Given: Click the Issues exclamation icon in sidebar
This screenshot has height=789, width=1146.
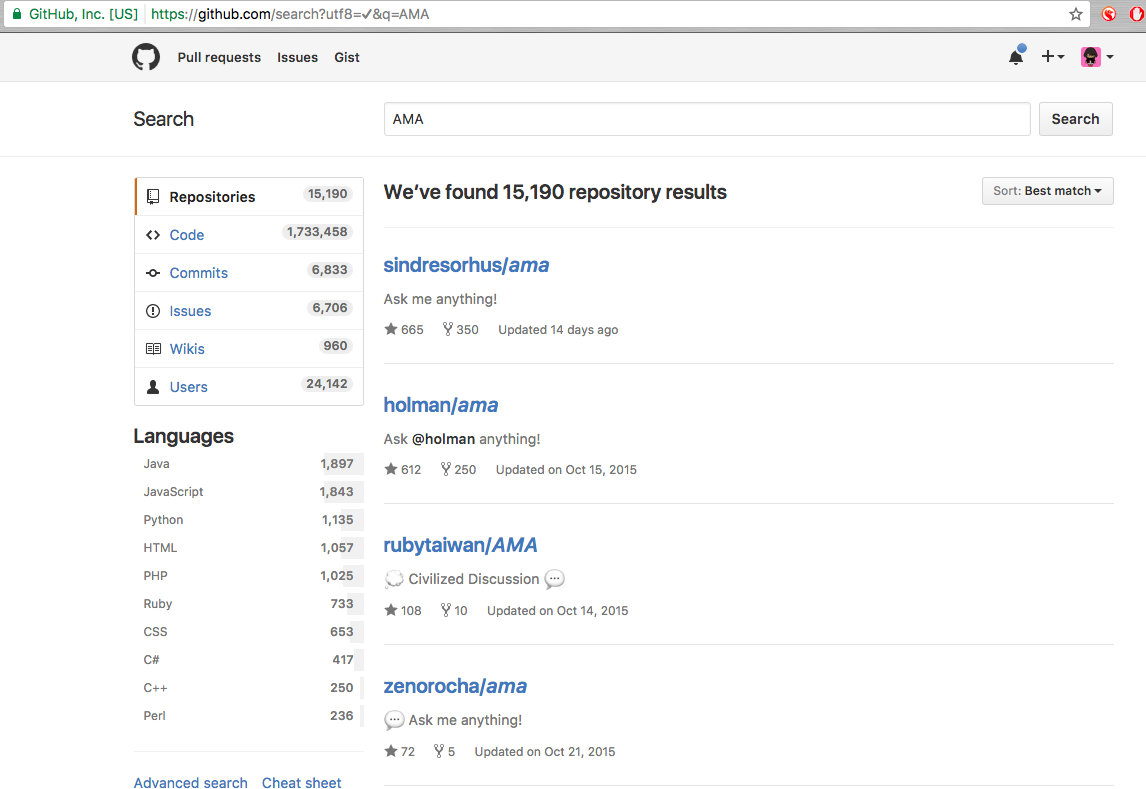Looking at the screenshot, I should pos(153,310).
